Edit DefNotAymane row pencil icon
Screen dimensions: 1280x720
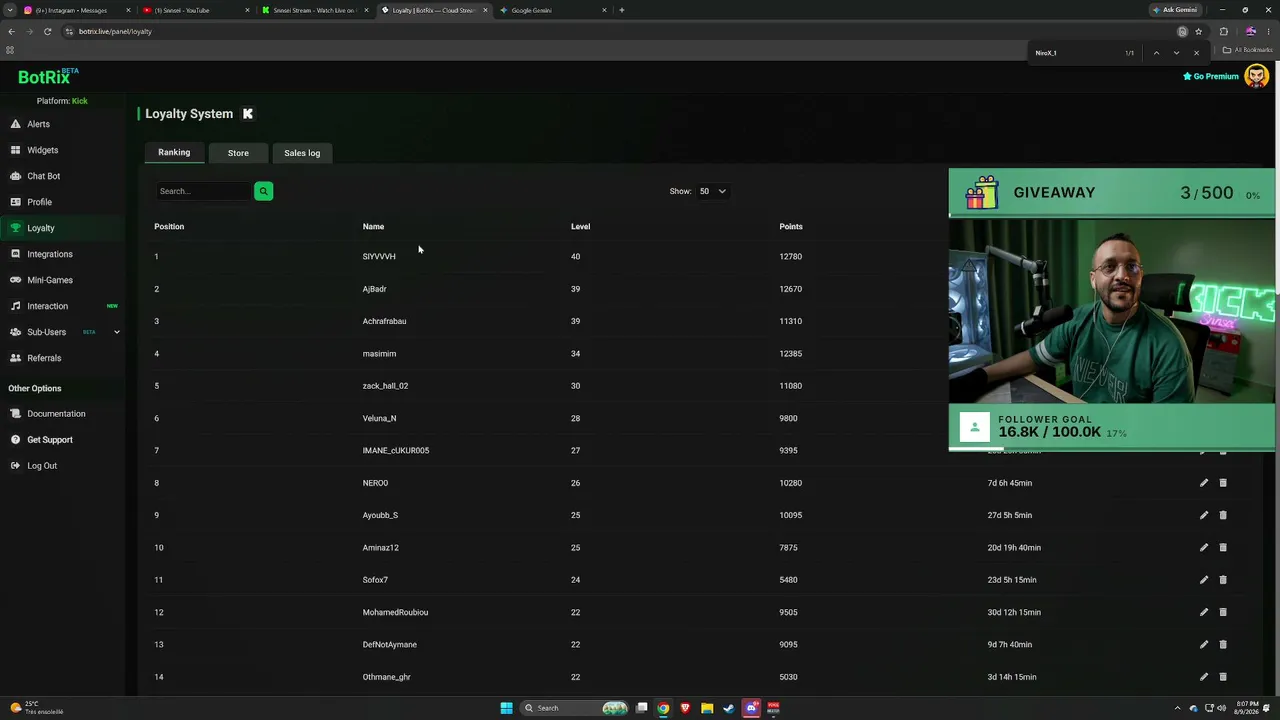(1204, 645)
